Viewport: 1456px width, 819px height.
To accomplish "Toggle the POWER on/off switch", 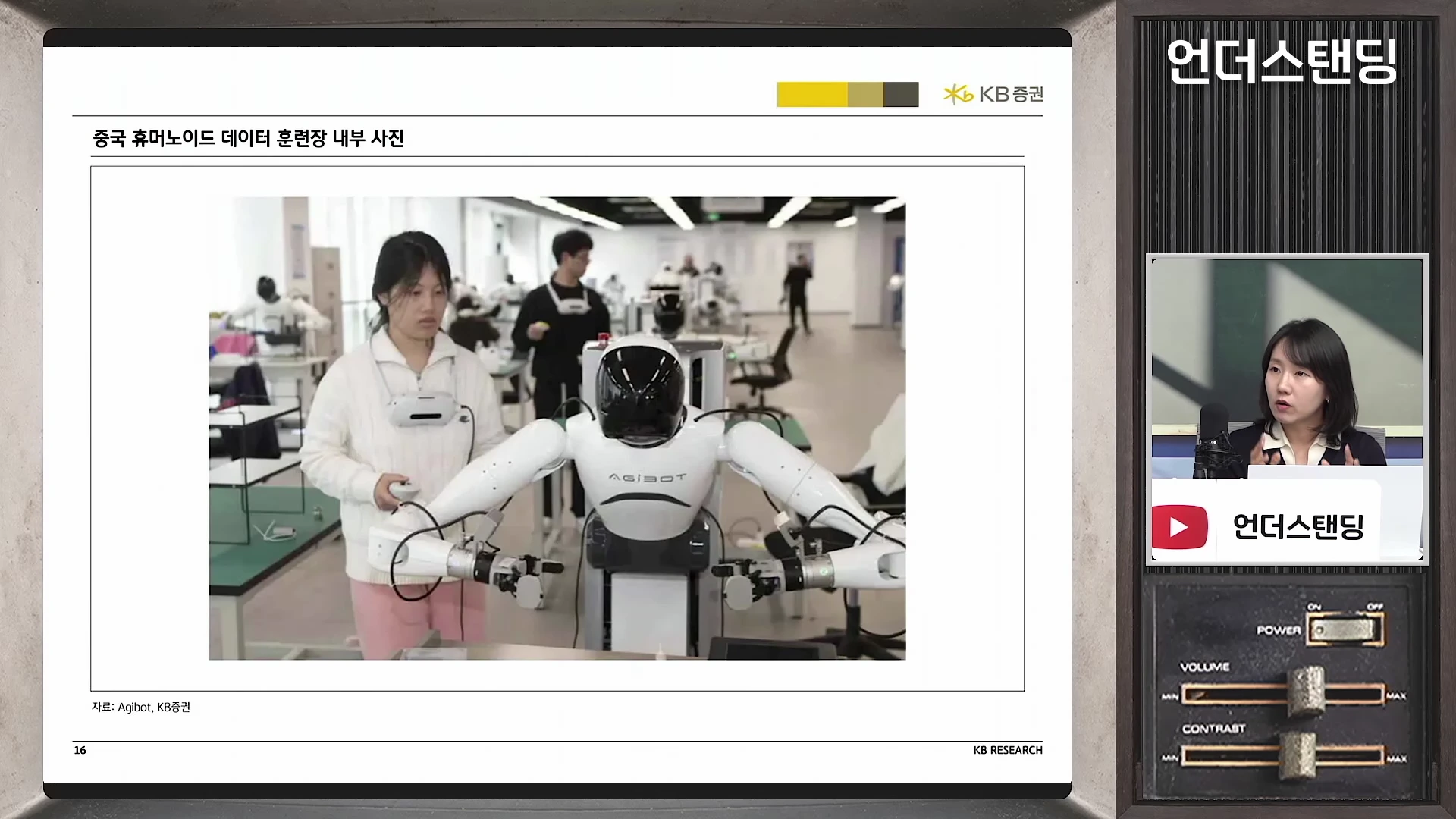I will click(x=1344, y=630).
